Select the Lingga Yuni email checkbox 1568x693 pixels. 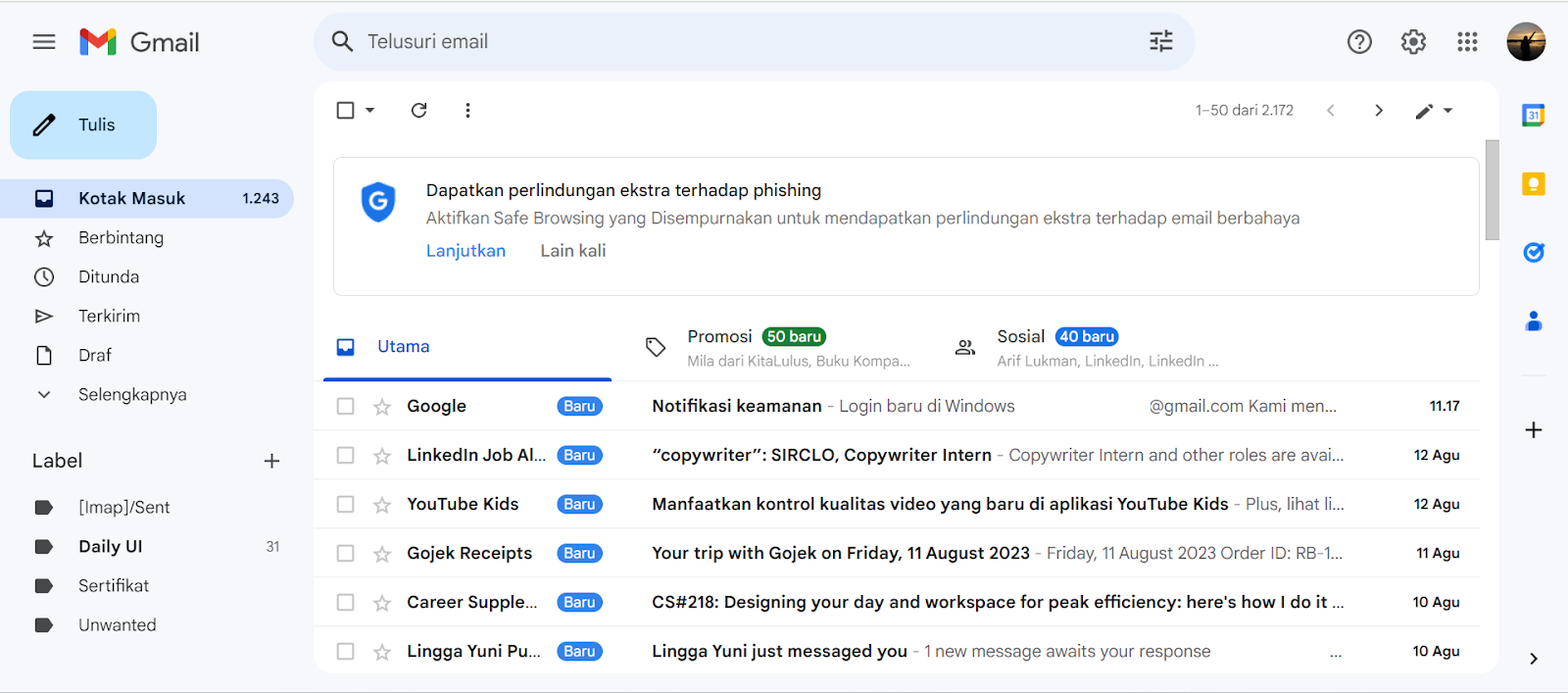(345, 651)
